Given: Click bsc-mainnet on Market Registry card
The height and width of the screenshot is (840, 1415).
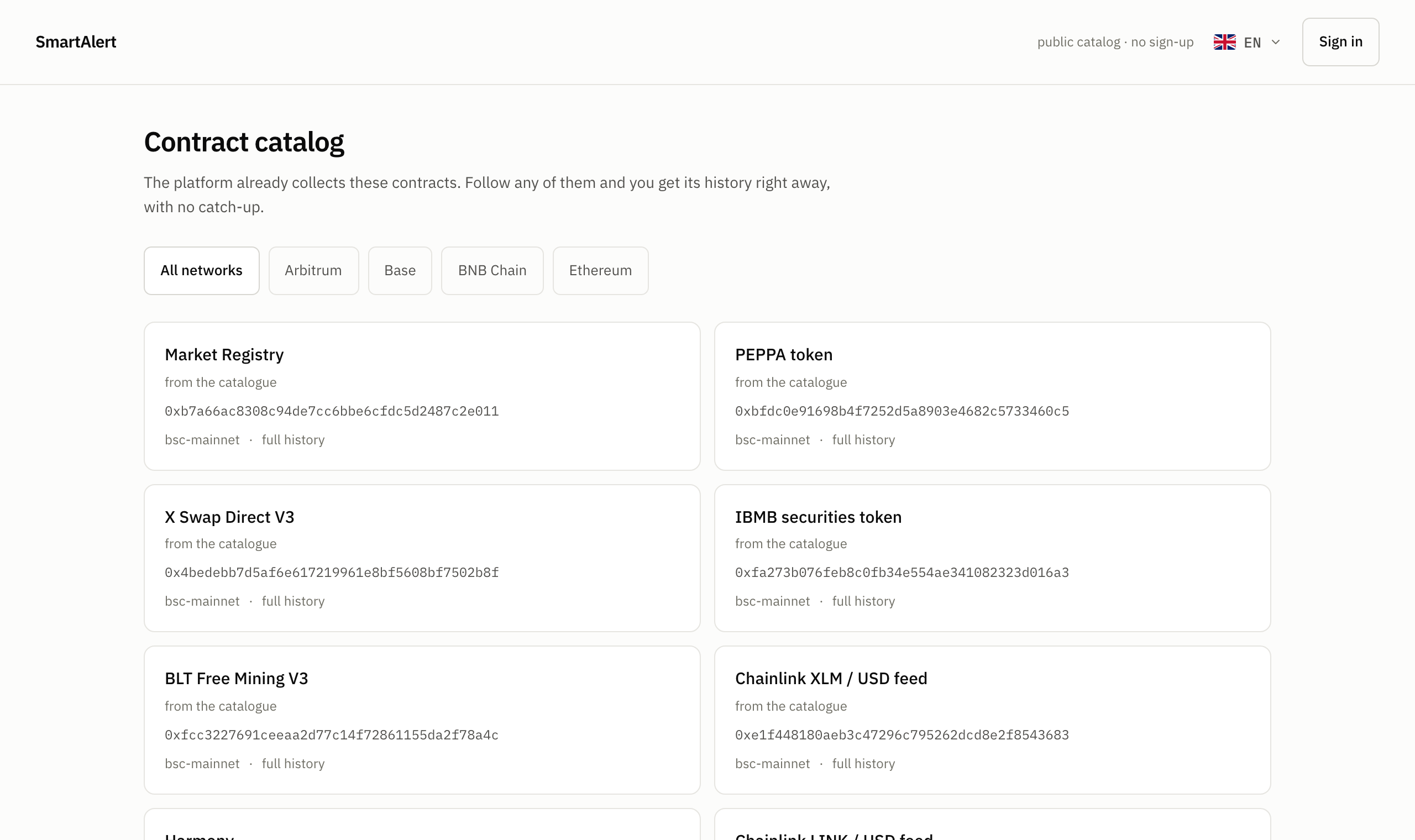Looking at the screenshot, I should 202,440.
